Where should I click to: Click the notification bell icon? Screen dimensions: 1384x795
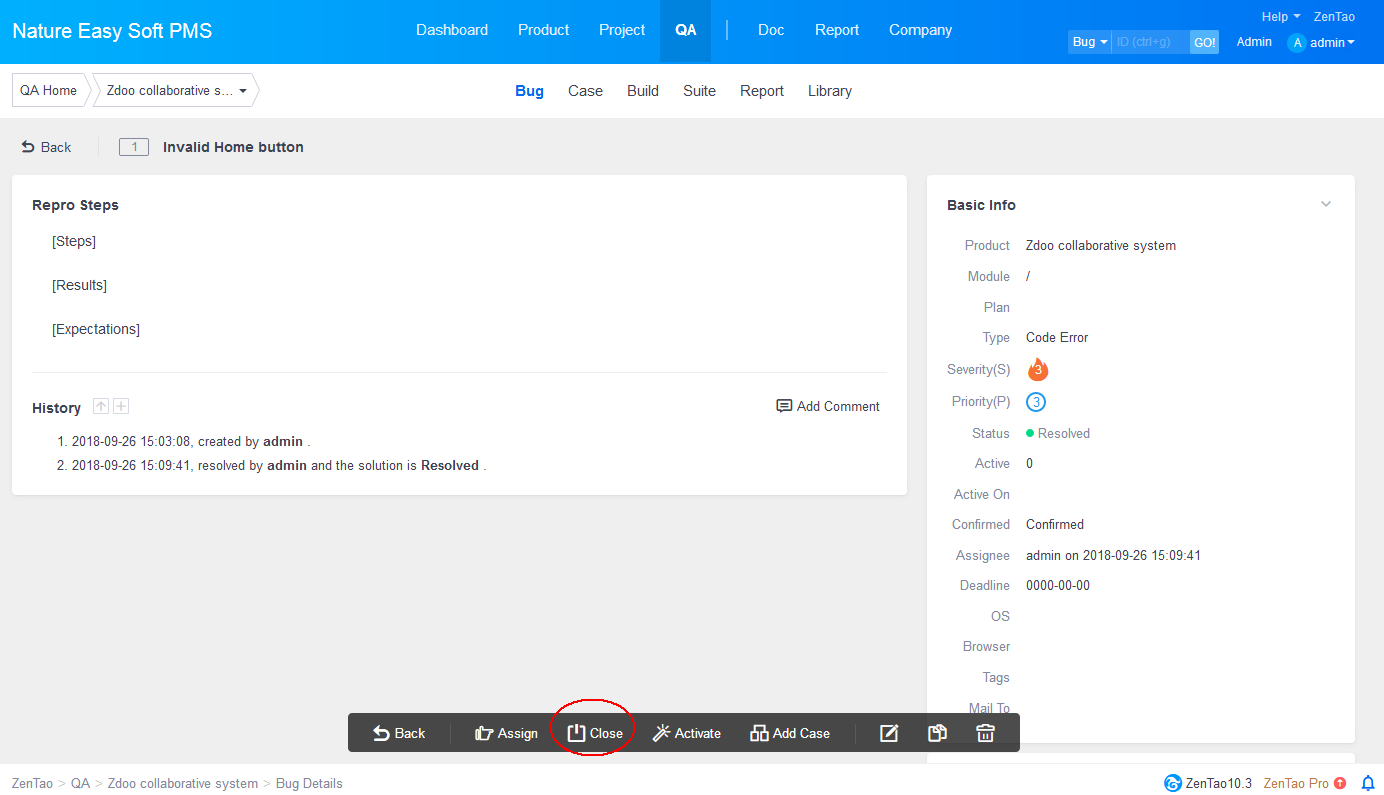[x=1368, y=783]
